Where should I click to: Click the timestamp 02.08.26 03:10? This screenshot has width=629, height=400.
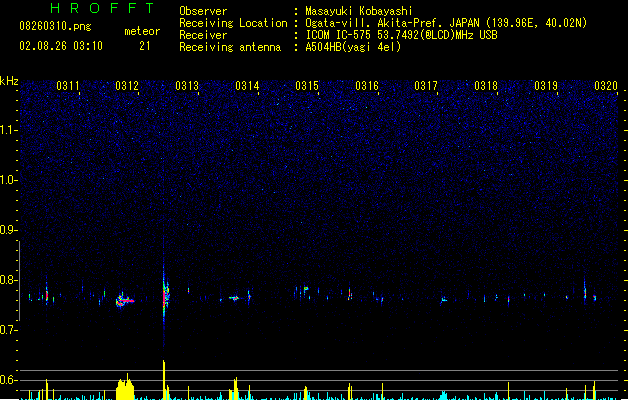tap(61, 46)
